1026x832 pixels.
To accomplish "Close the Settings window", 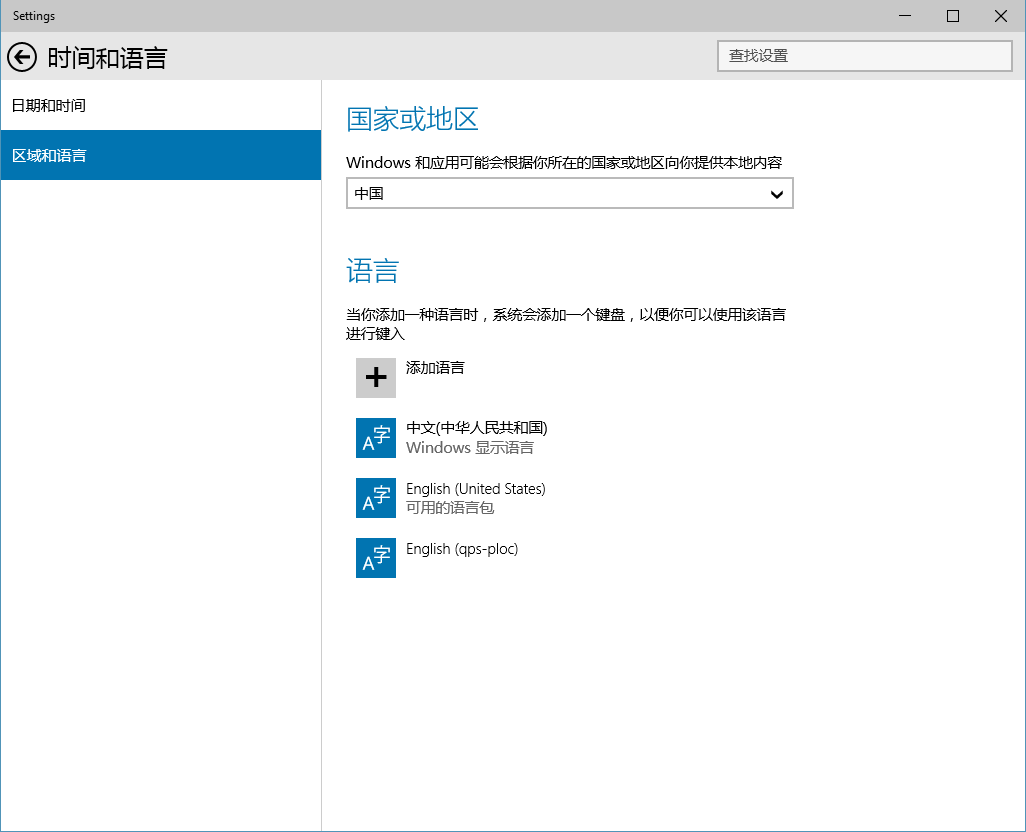I will click(1000, 16).
